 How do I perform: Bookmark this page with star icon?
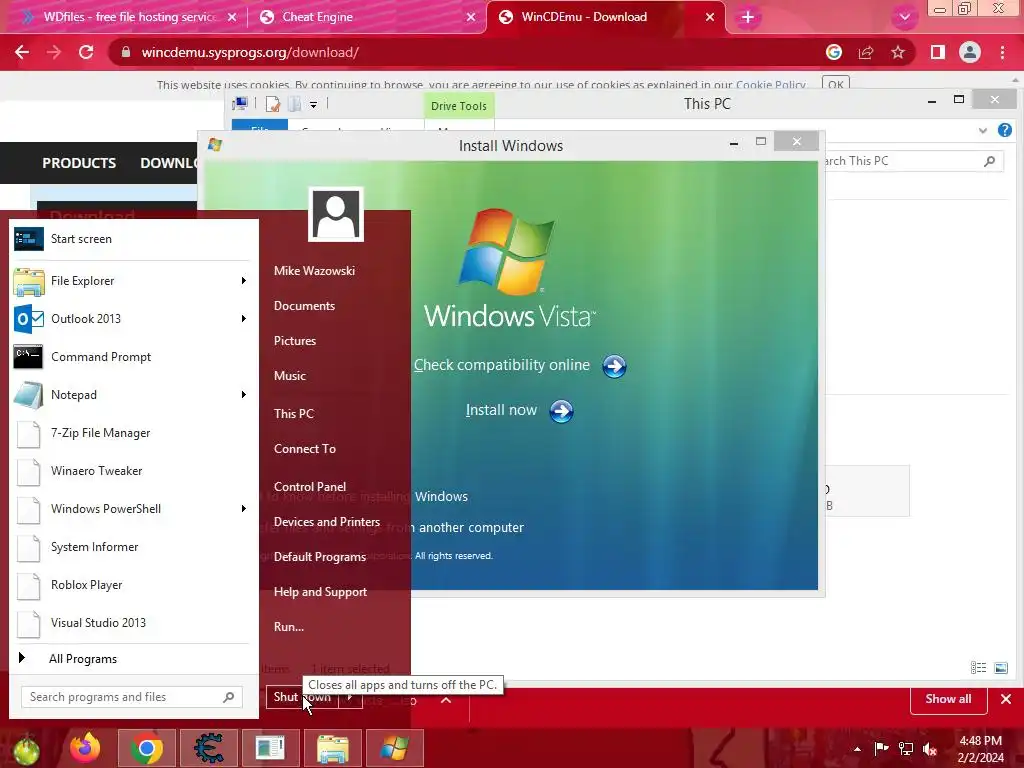898,52
